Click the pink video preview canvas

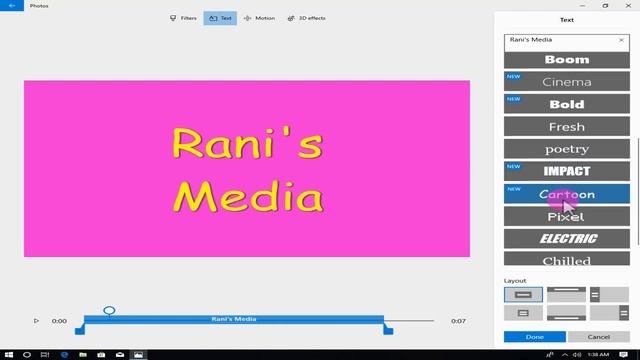coord(247,169)
